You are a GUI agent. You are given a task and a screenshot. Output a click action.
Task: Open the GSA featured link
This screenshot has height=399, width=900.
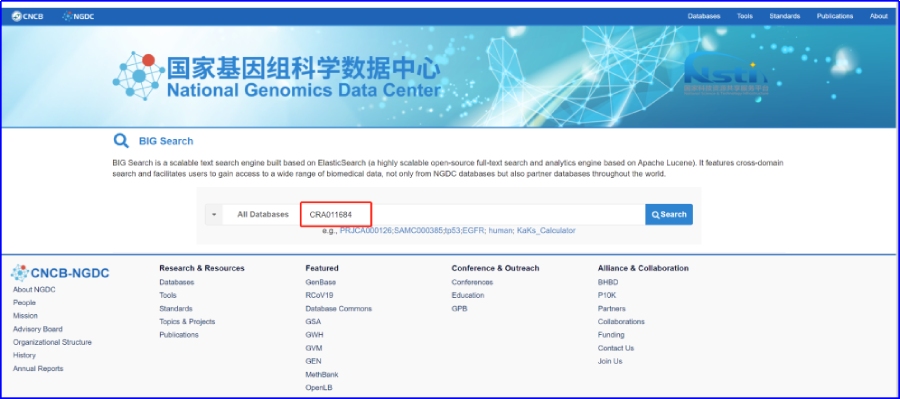click(x=313, y=321)
